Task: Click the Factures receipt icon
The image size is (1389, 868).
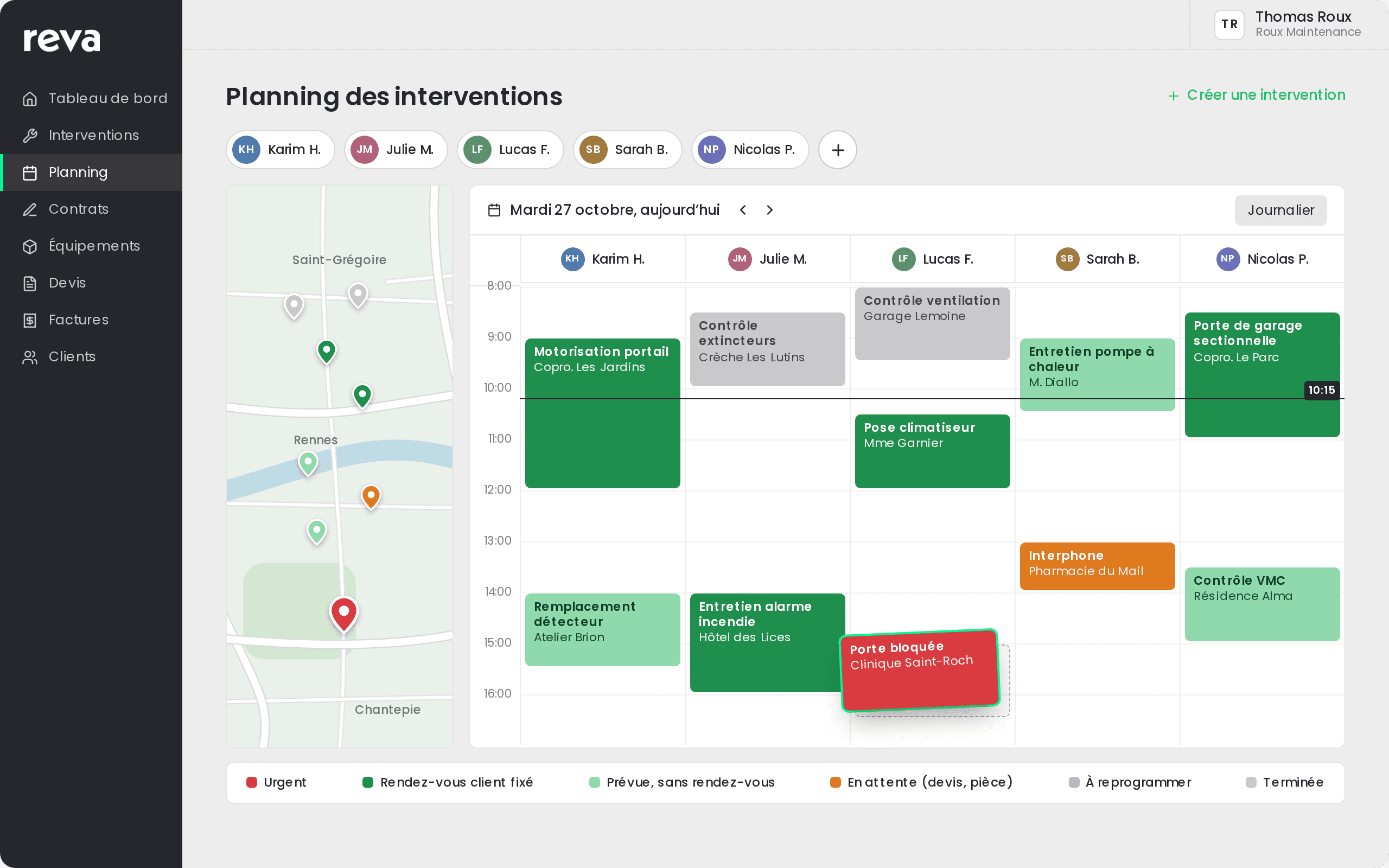Action: [30, 320]
